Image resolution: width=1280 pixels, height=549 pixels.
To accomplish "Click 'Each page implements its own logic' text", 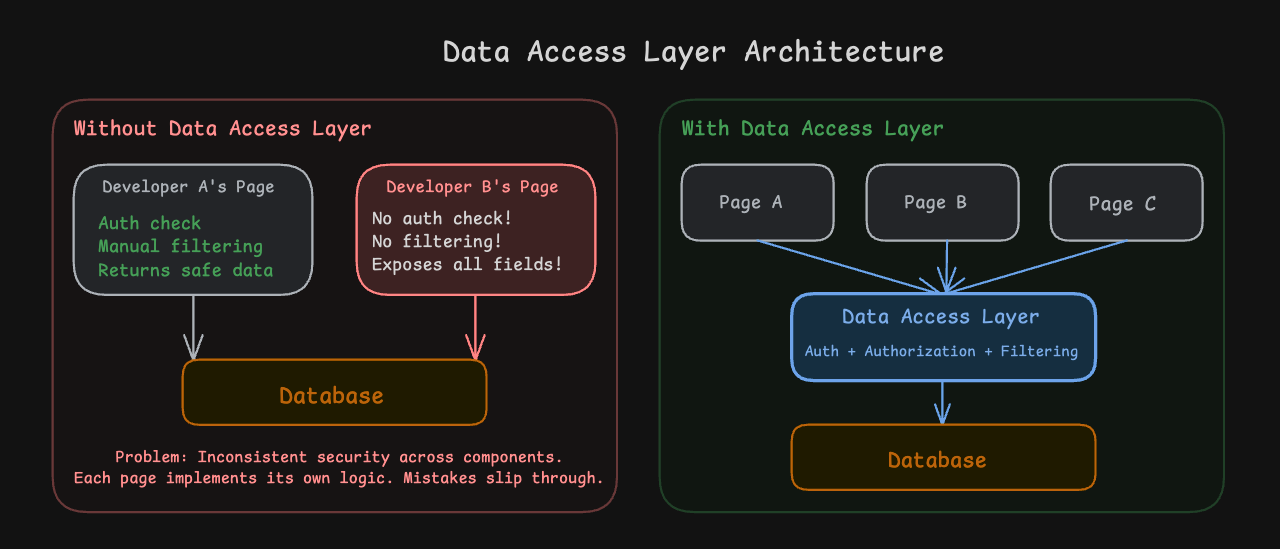I will [x=233, y=478].
